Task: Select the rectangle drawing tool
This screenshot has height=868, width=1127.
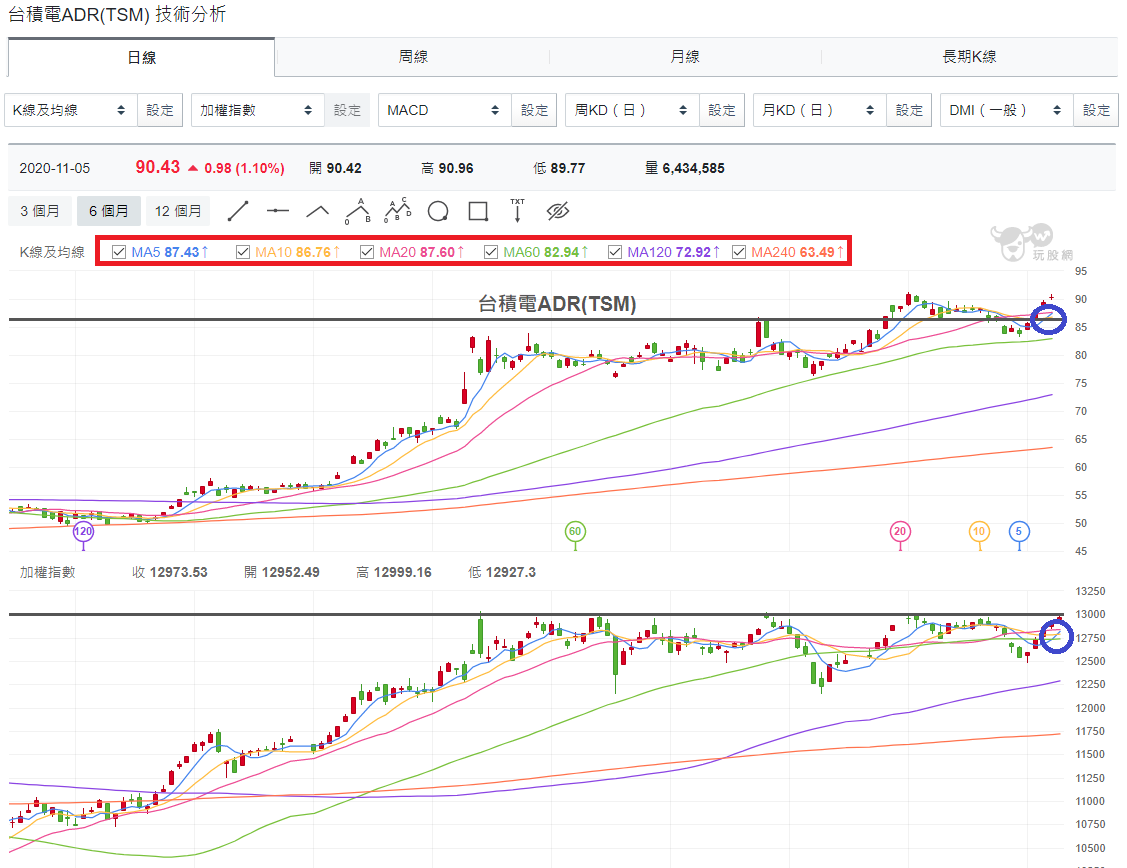Action: (x=478, y=211)
